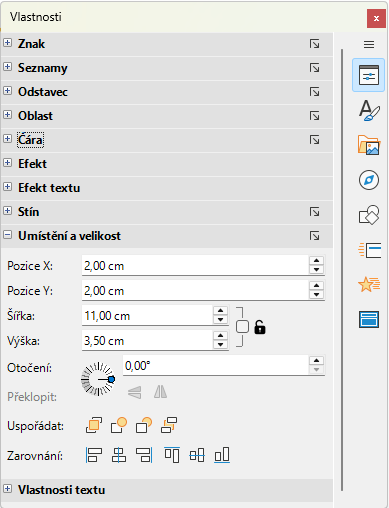
Task: Align object to the right
Action: [x=144, y=455]
